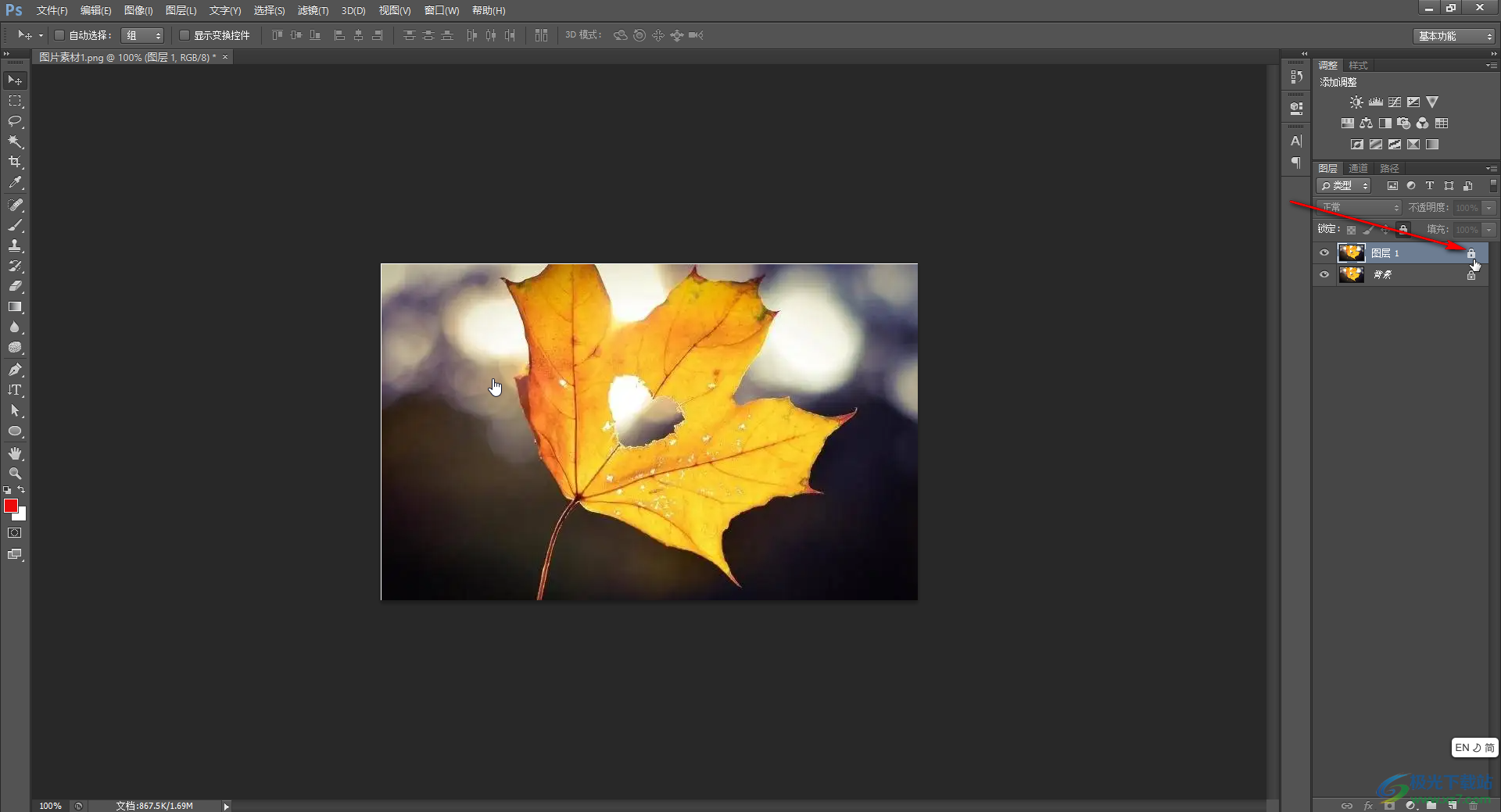Viewport: 1501px width, 812px height.
Task: Open the 组 auto-select dropdown
Action: 142,35
